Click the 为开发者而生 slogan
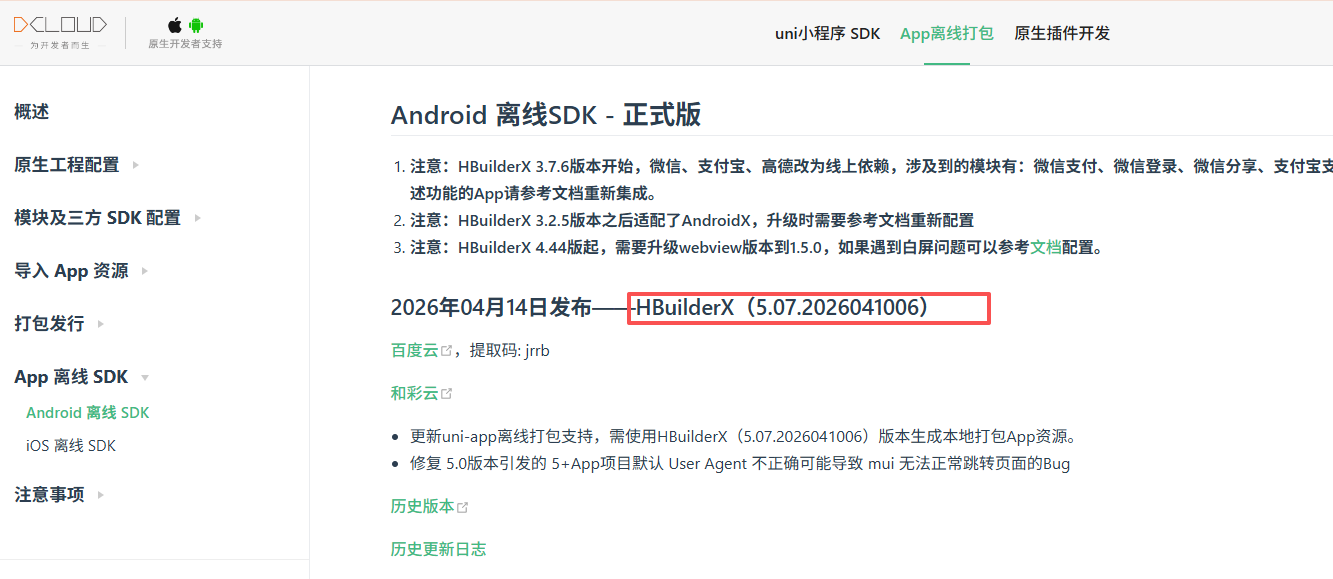The width and height of the screenshot is (1333, 579). coord(59,45)
